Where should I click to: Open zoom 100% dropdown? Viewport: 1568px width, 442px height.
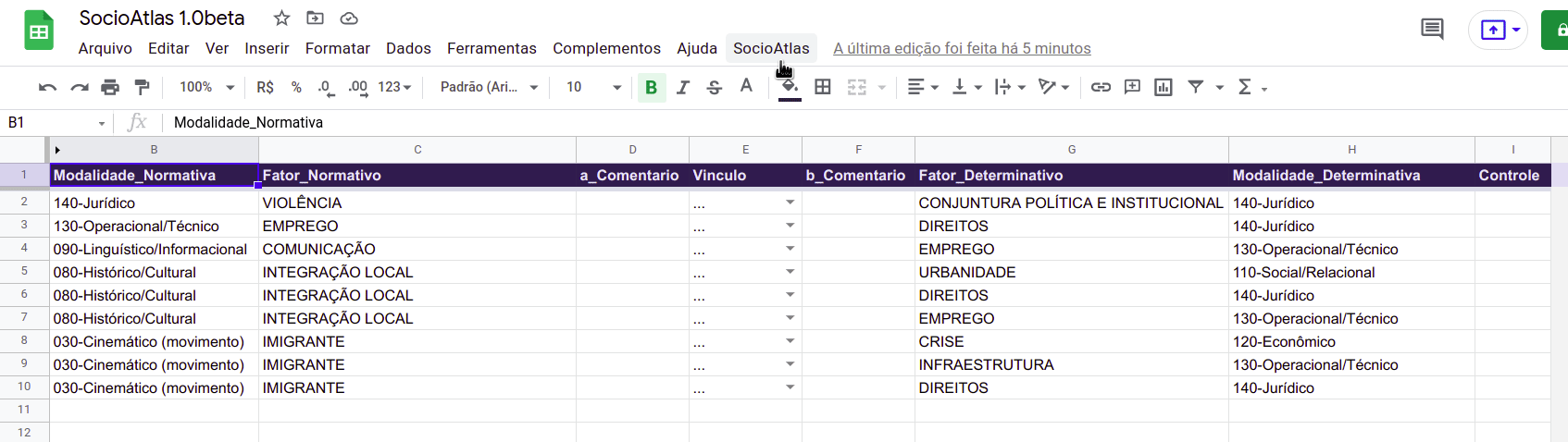click(x=206, y=87)
